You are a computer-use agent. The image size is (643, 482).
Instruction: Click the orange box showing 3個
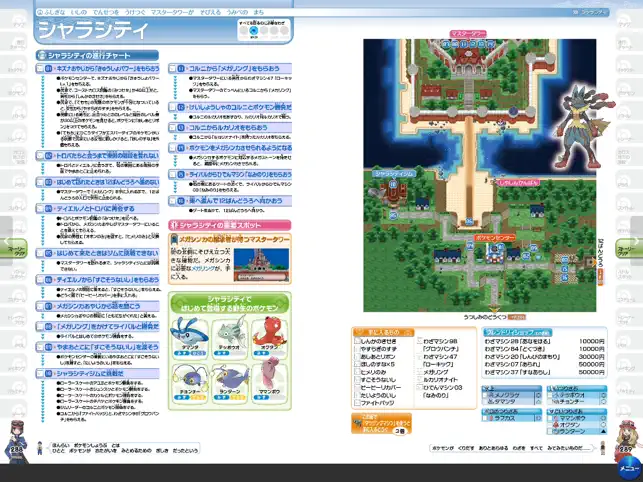pos(381,424)
